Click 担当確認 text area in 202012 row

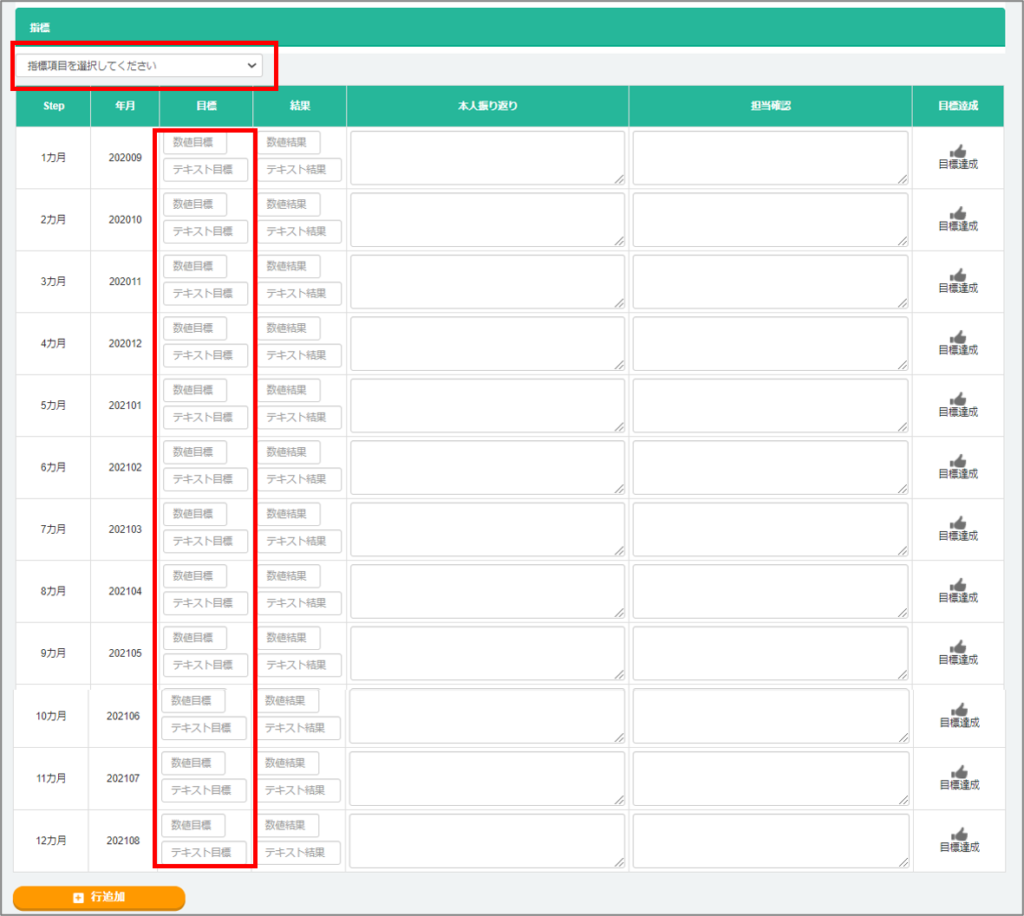coord(770,344)
